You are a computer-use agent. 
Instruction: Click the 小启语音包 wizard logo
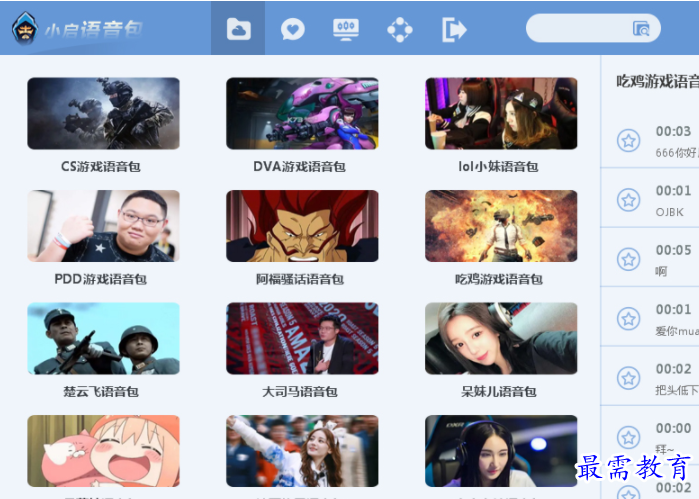point(25,28)
